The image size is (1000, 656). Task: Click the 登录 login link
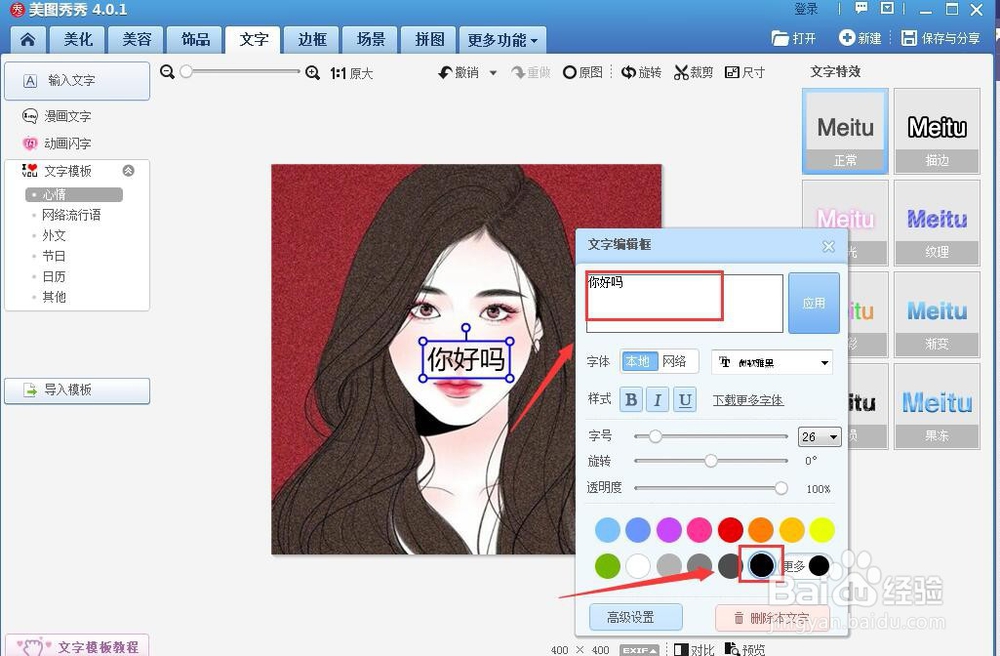[806, 9]
